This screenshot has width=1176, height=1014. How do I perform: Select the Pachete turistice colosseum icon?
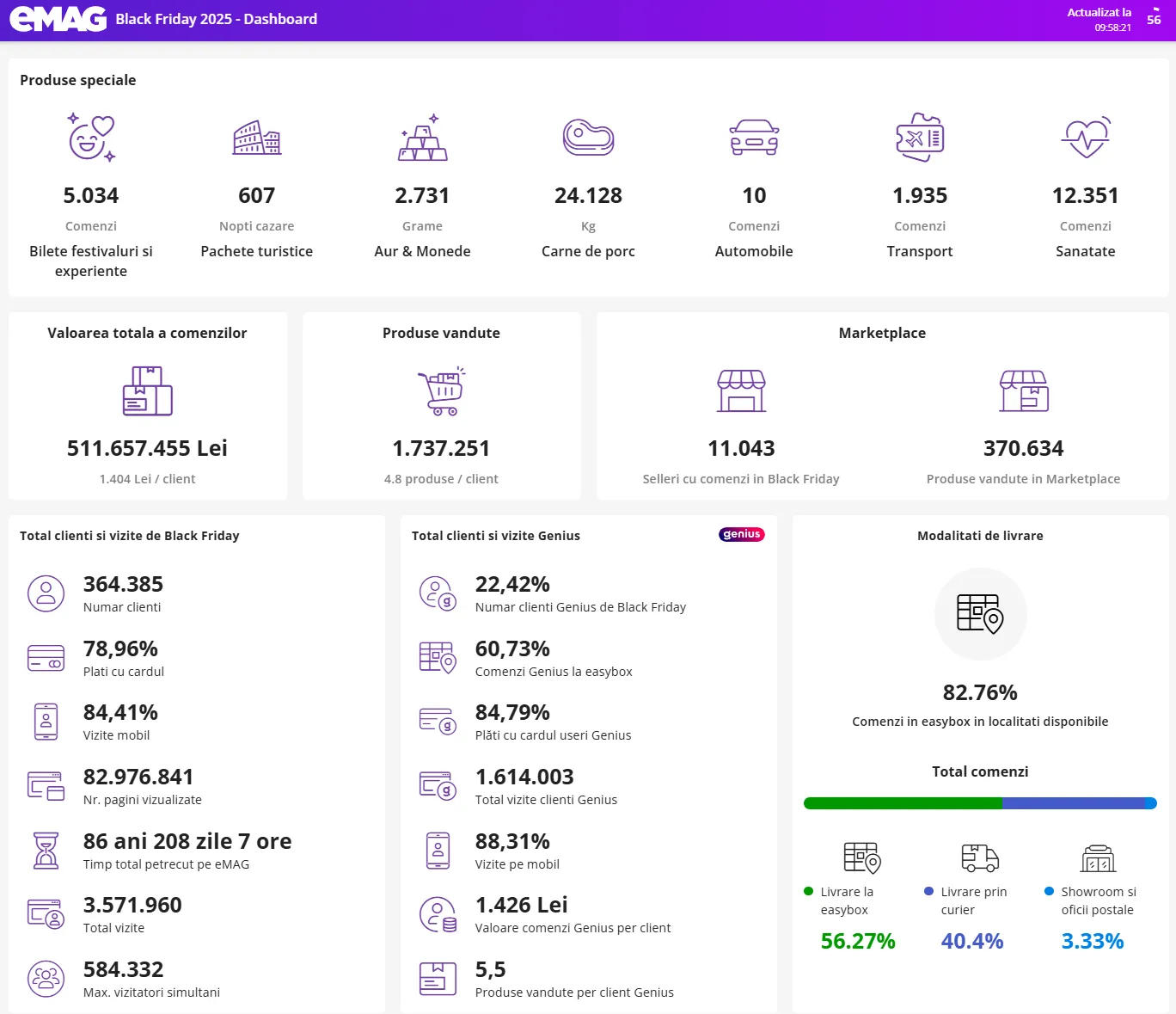coord(256,138)
